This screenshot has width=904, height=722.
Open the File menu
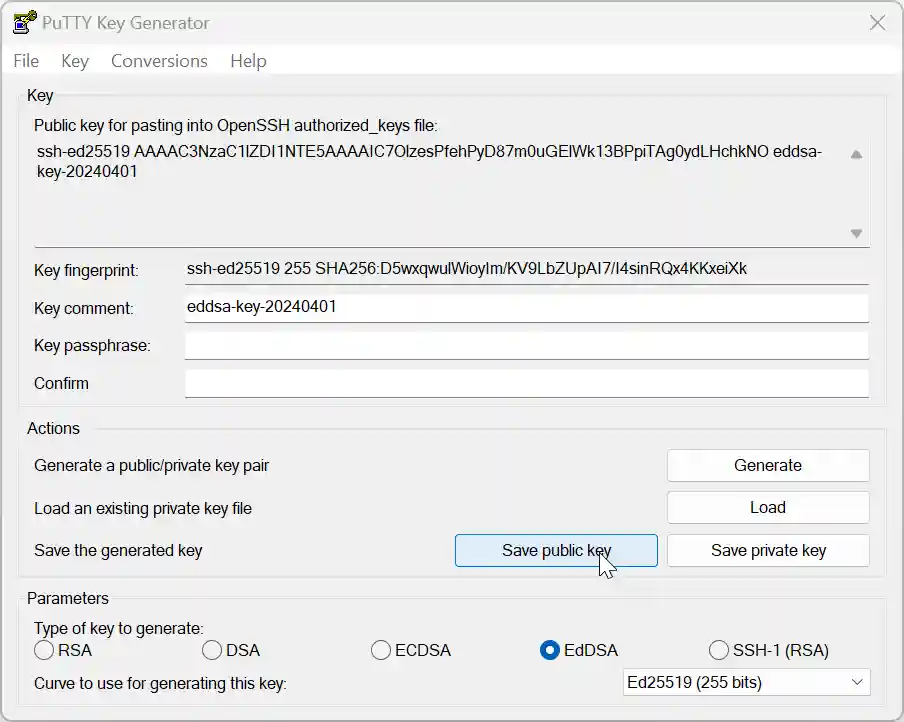[x=25, y=61]
